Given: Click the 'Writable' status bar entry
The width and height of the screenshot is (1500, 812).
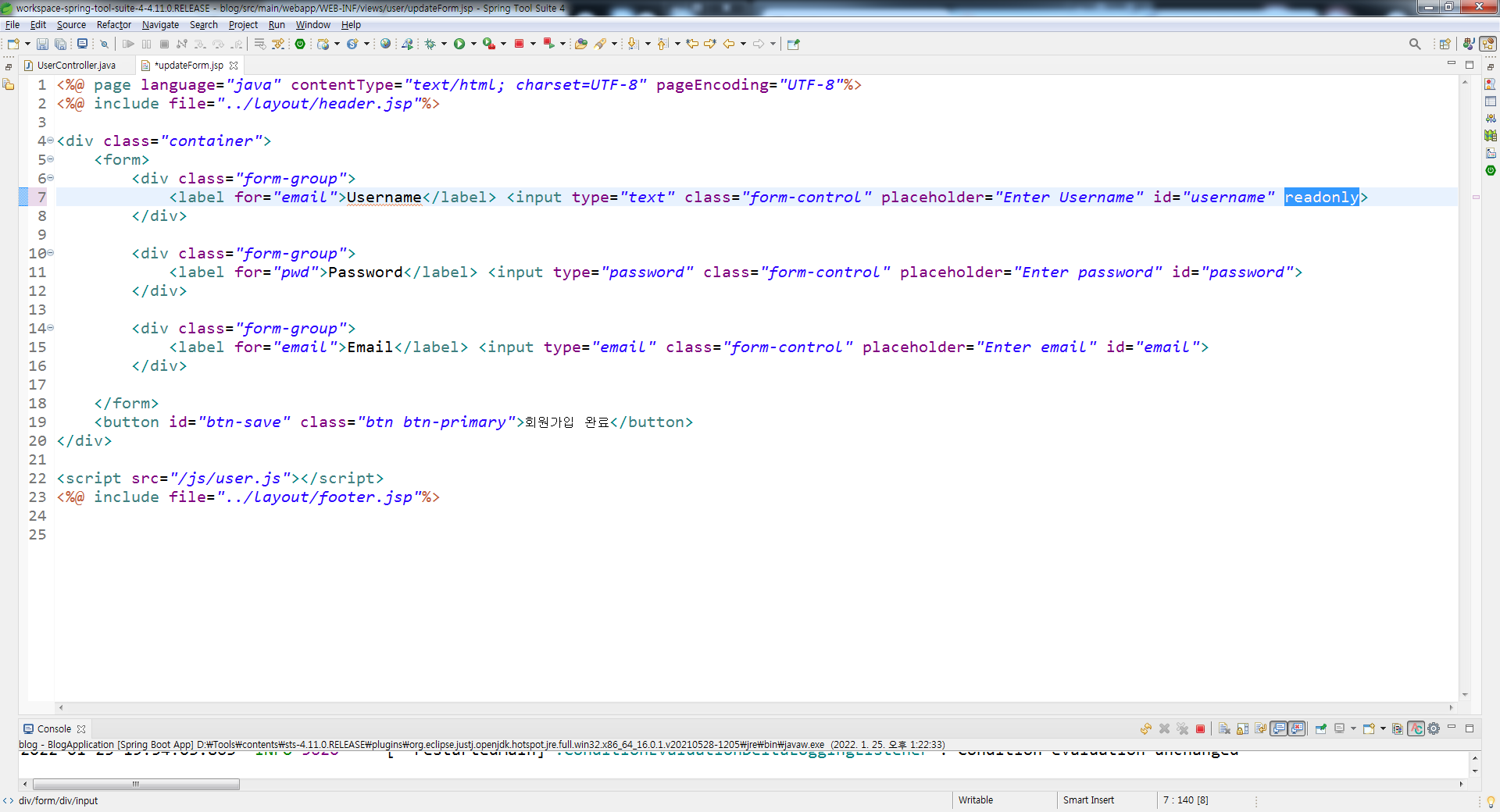Looking at the screenshot, I should click(x=976, y=800).
